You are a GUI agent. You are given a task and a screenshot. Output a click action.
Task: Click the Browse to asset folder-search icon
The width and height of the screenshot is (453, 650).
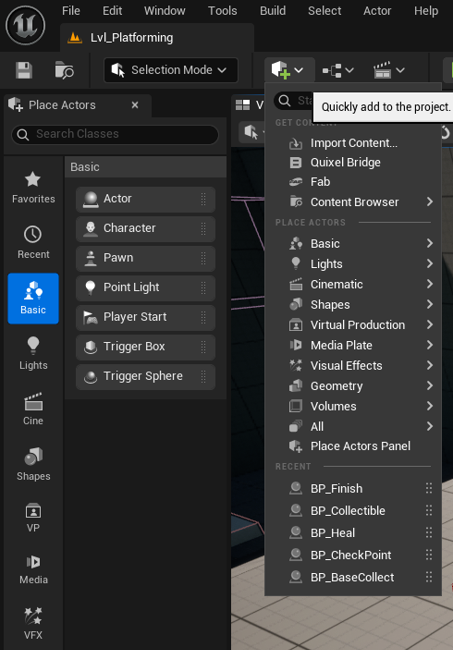(x=64, y=70)
